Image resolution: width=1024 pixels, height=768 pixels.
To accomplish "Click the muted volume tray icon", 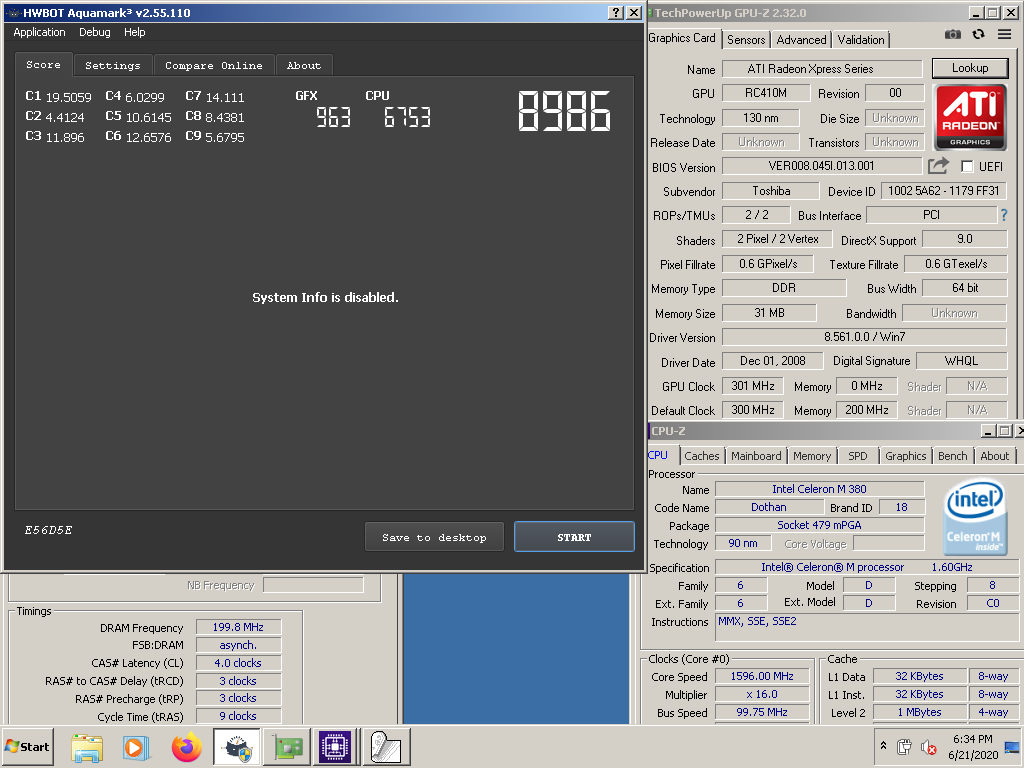I will pos(928,746).
